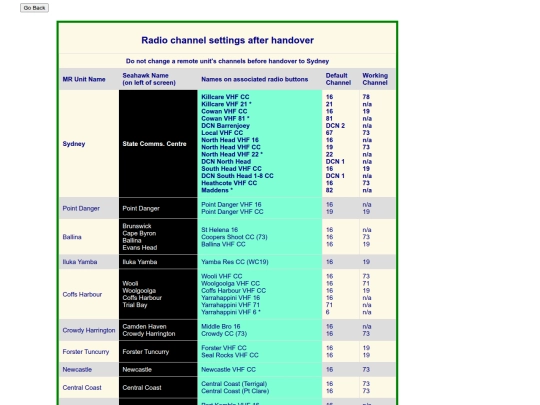Click the 'DCN Barrenjoey' entry
The height and width of the screenshot is (405, 540).
point(226,126)
